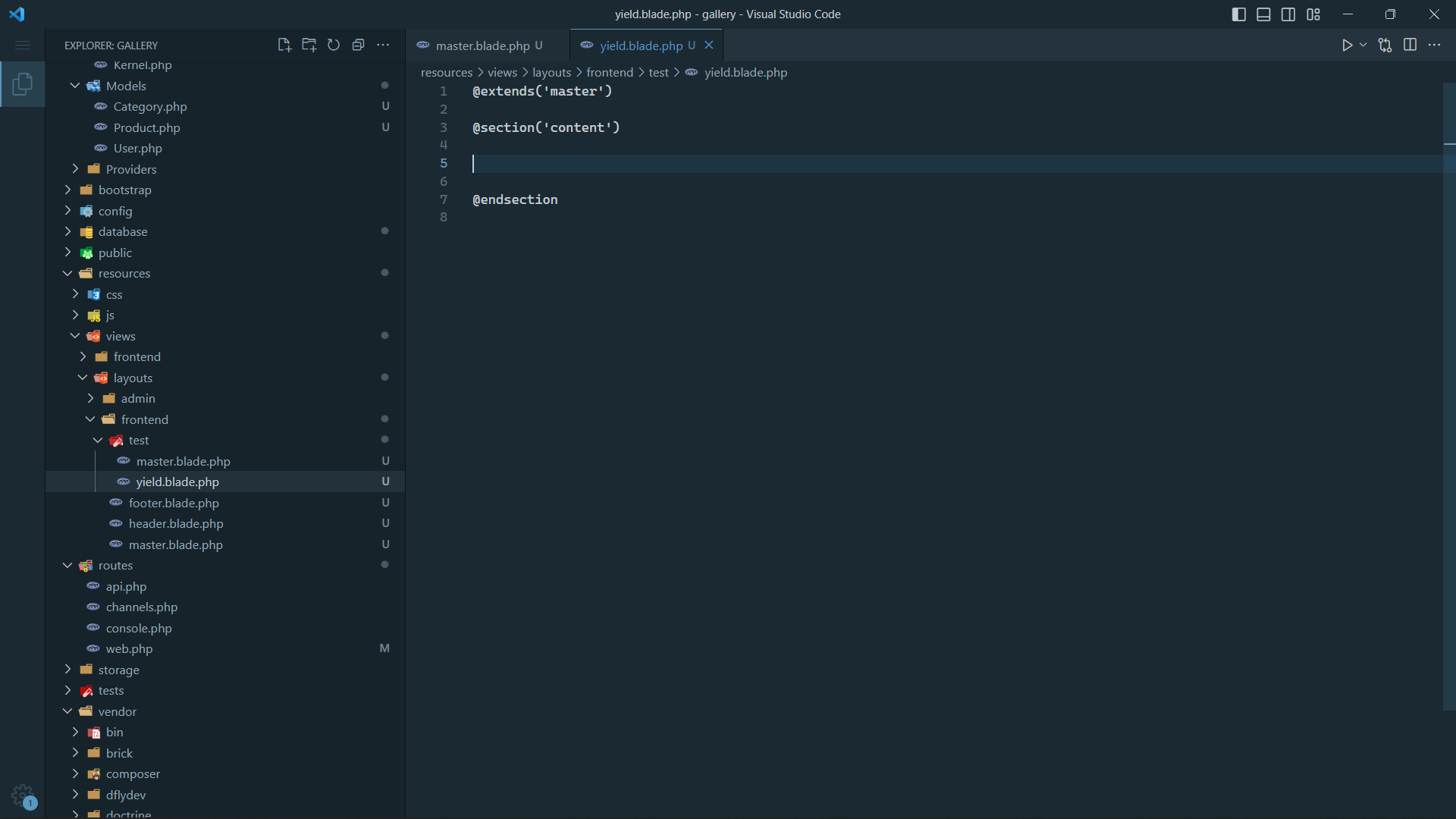Screen dimensions: 1456x819
Task: Open console.php in routes
Action: tap(225, 628)
